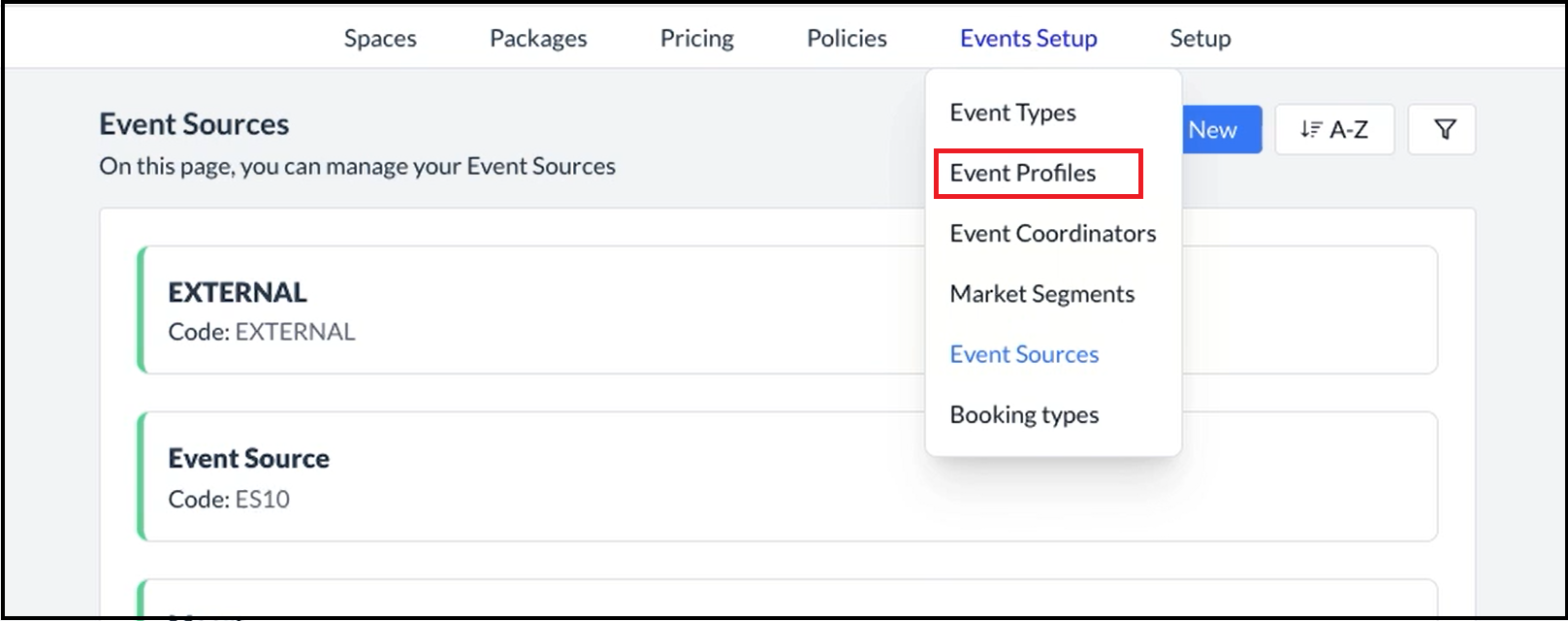Toggle the A-Z sort order button
This screenshot has height=621, width=1568.
1333,130
